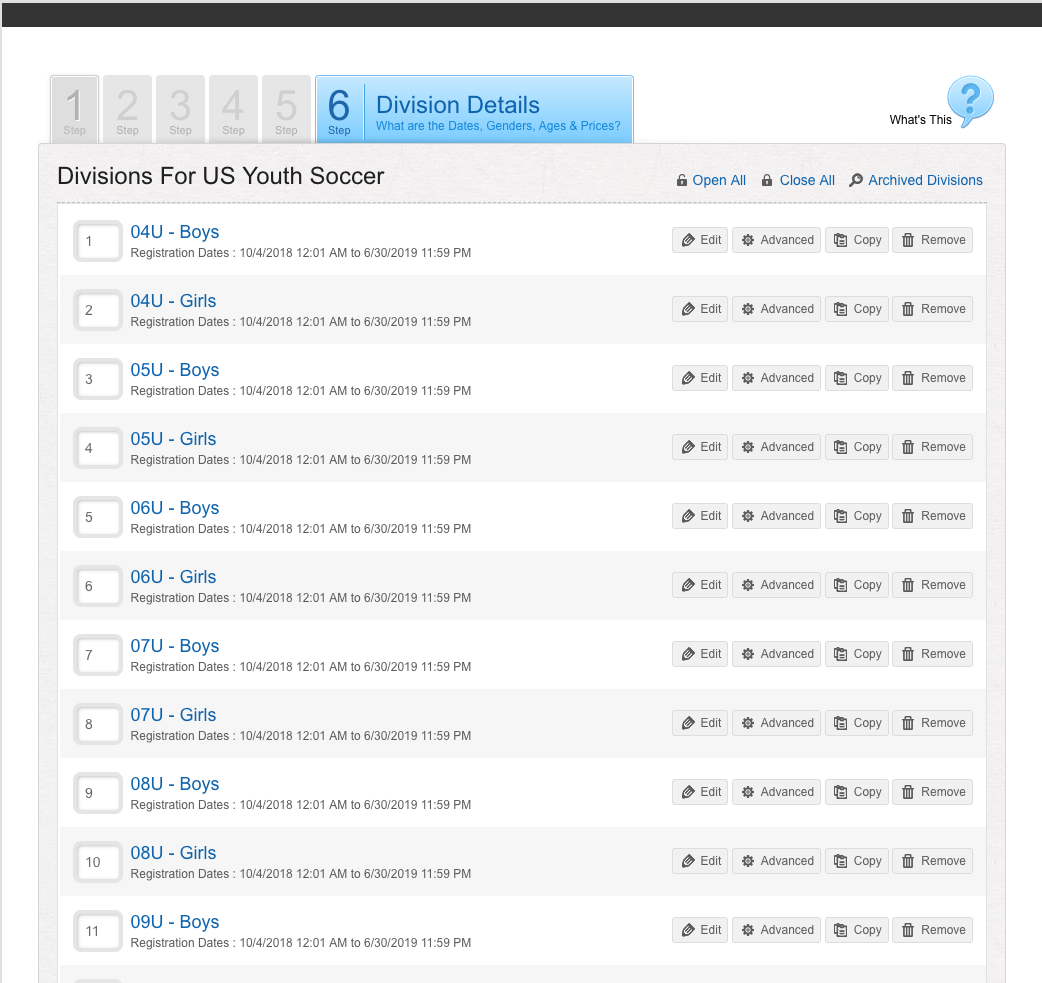Viewport: 1042px width, 983px height.
Task: Click the sort order box for 04U - Girls
Action: [98, 310]
